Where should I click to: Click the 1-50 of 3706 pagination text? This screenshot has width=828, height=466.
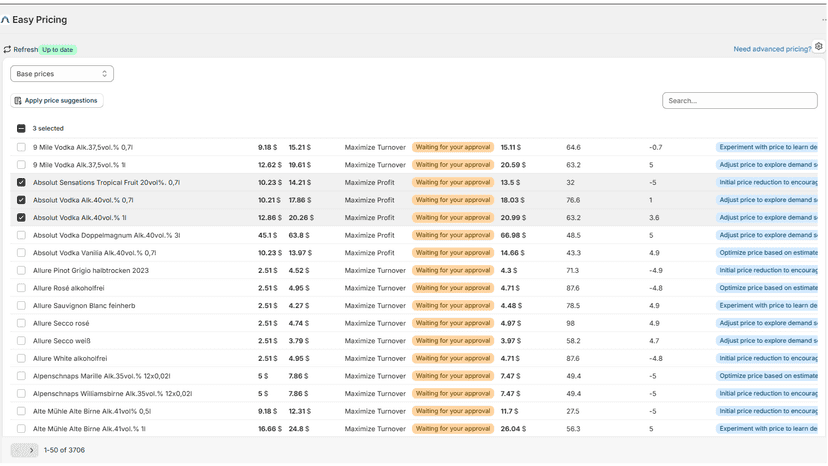64,451
